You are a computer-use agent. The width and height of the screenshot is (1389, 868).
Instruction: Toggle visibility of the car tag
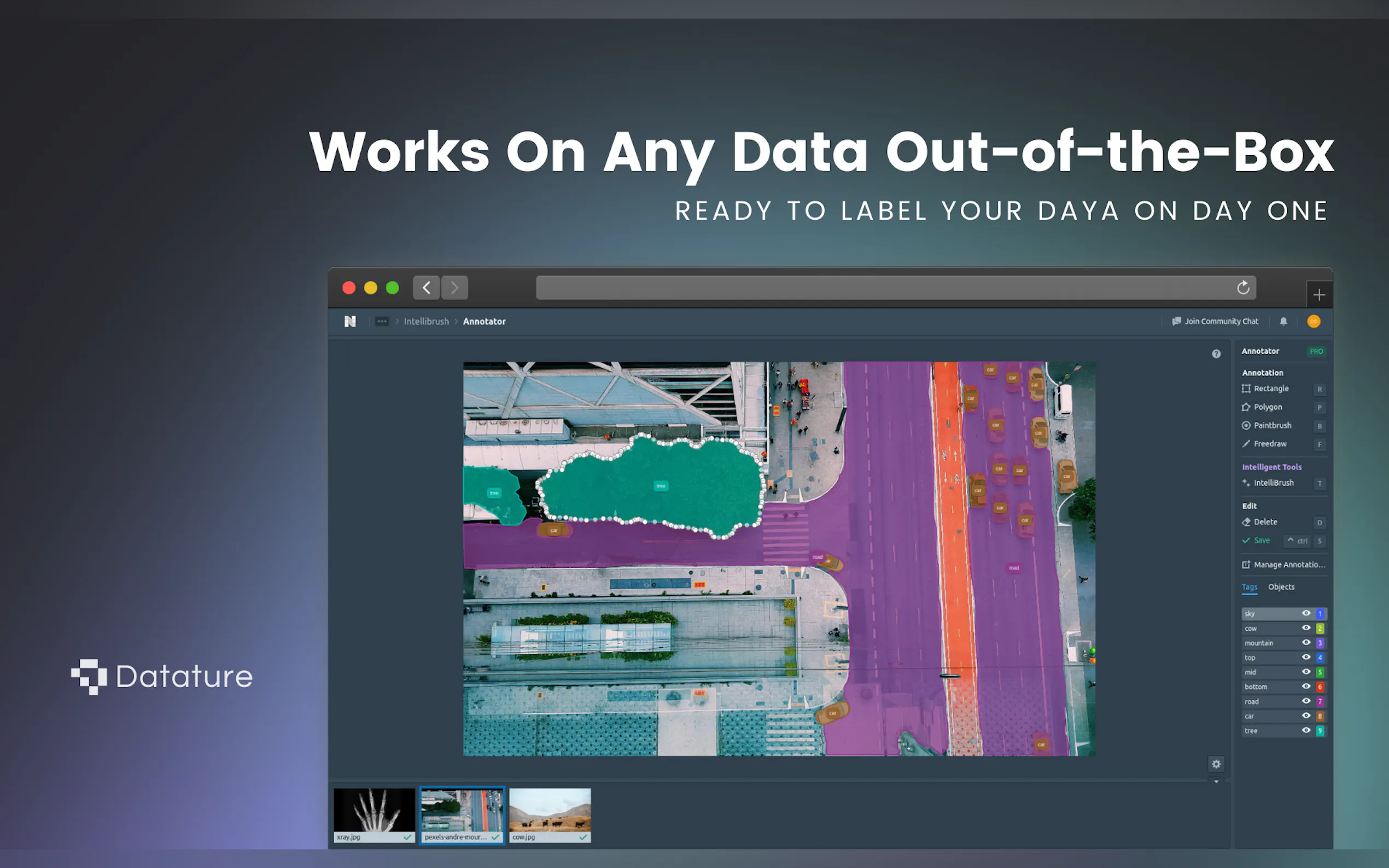[x=1306, y=716]
